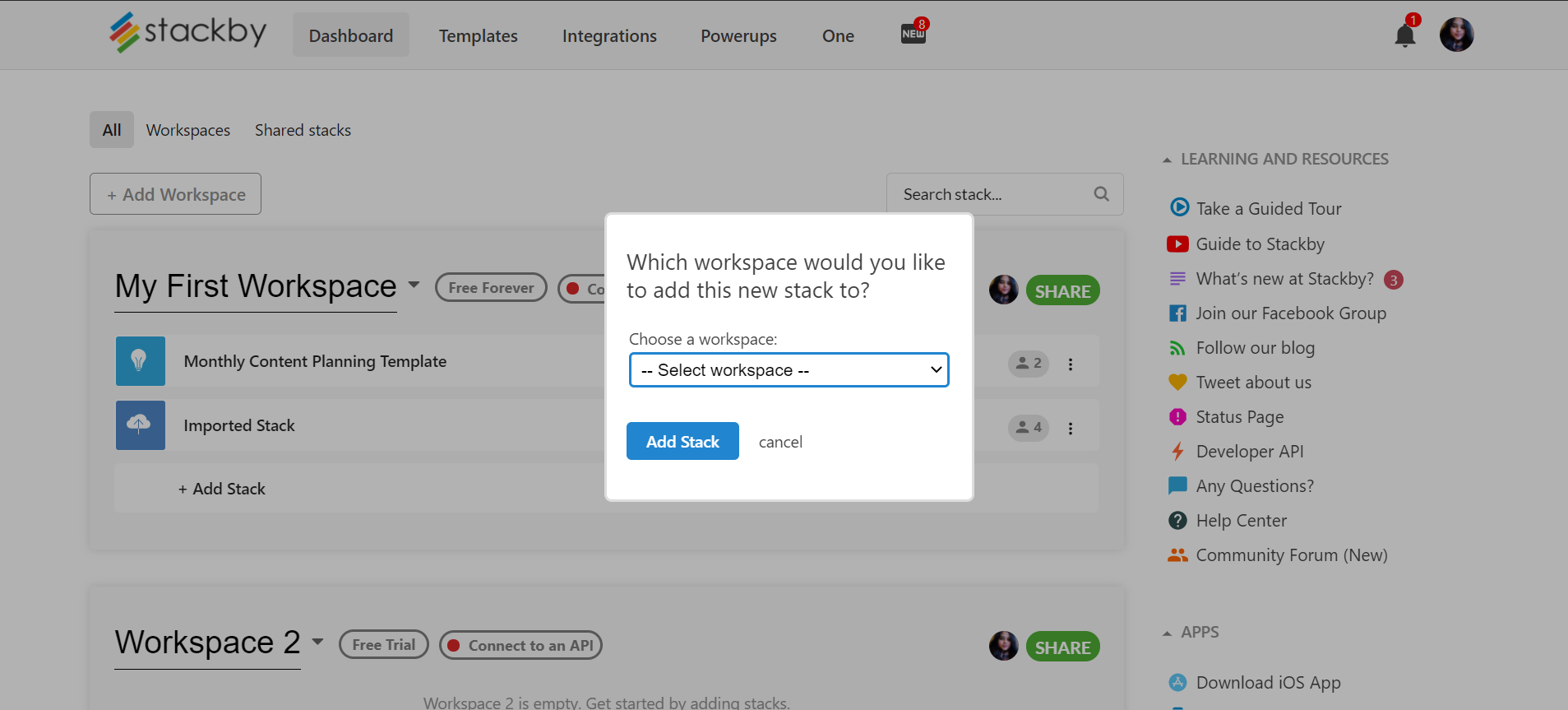This screenshot has height=710, width=1568.
Task: Open the Status Page link
Action: pyautogui.click(x=1239, y=417)
